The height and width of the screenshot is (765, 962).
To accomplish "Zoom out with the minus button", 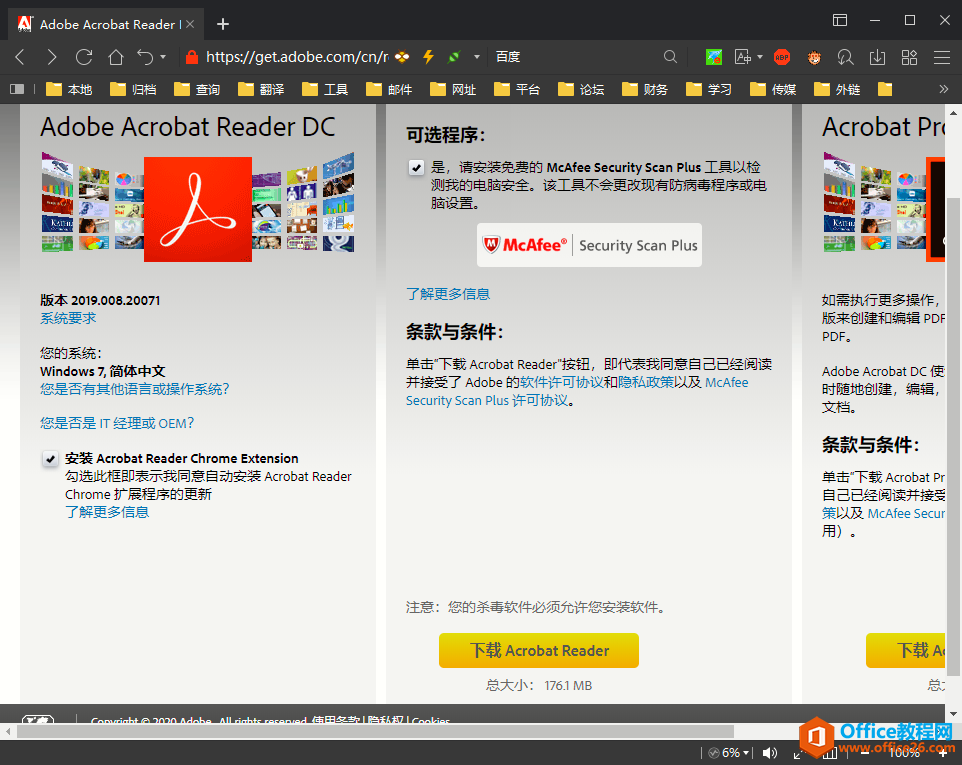I will (x=864, y=753).
